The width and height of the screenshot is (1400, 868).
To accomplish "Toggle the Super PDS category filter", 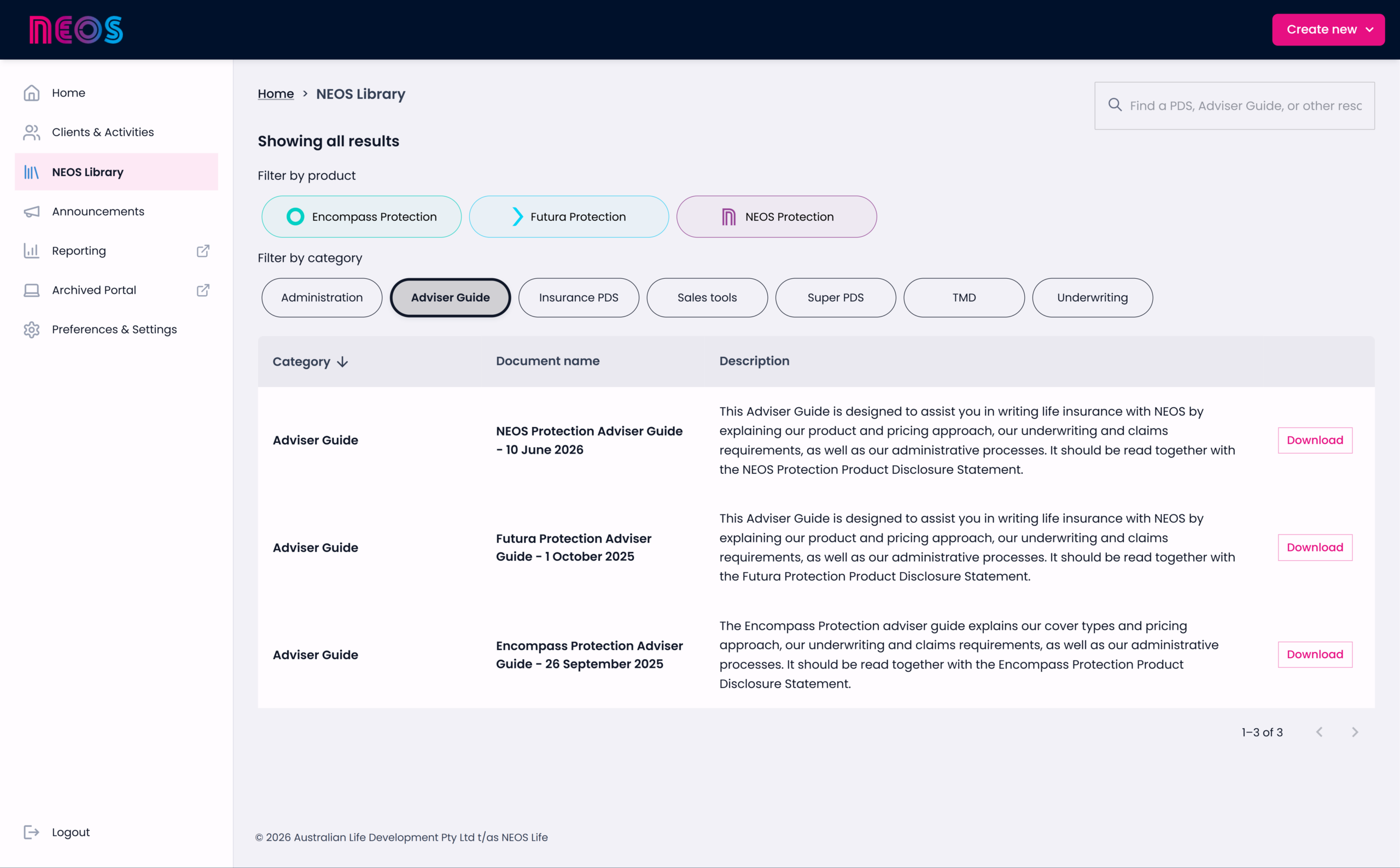I will pos(836,297).
